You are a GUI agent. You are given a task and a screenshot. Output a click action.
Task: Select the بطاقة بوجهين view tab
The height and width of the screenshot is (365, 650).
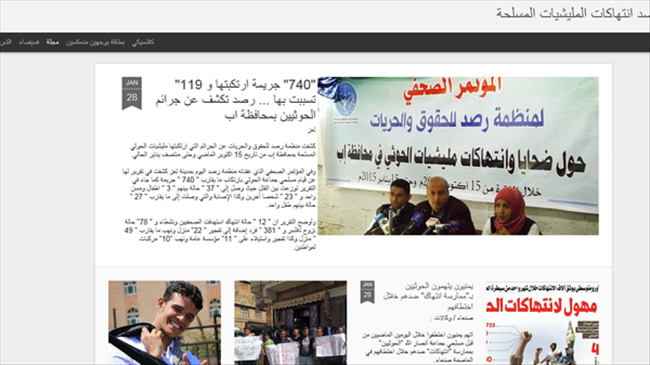(95, 42)
